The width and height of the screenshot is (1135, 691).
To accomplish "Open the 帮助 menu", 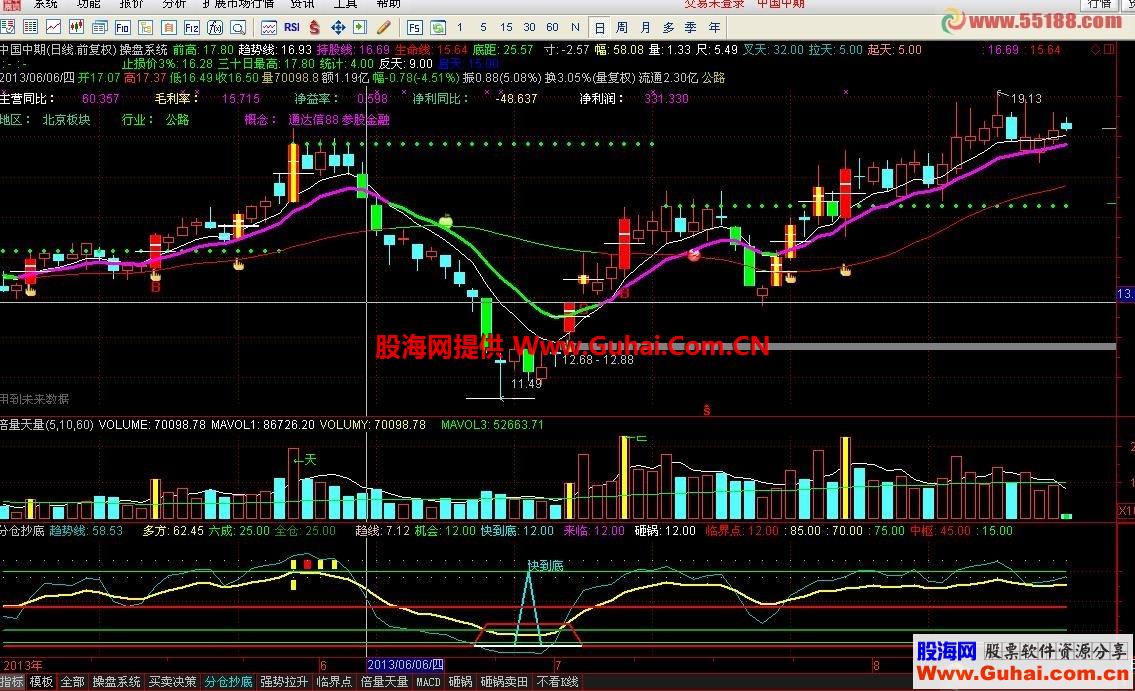I will (388, 4).
